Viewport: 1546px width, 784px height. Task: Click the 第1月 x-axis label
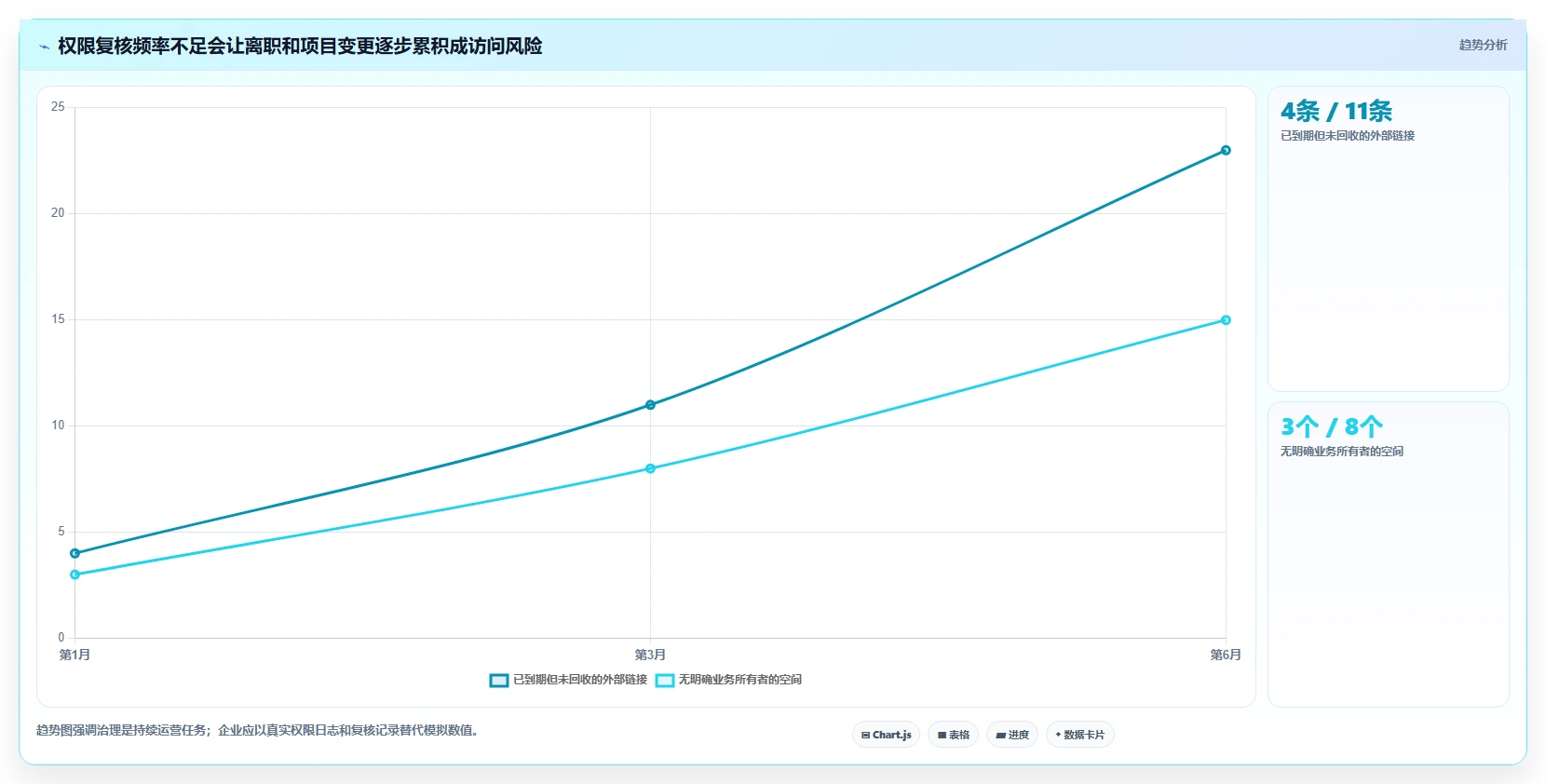(75, 655)
